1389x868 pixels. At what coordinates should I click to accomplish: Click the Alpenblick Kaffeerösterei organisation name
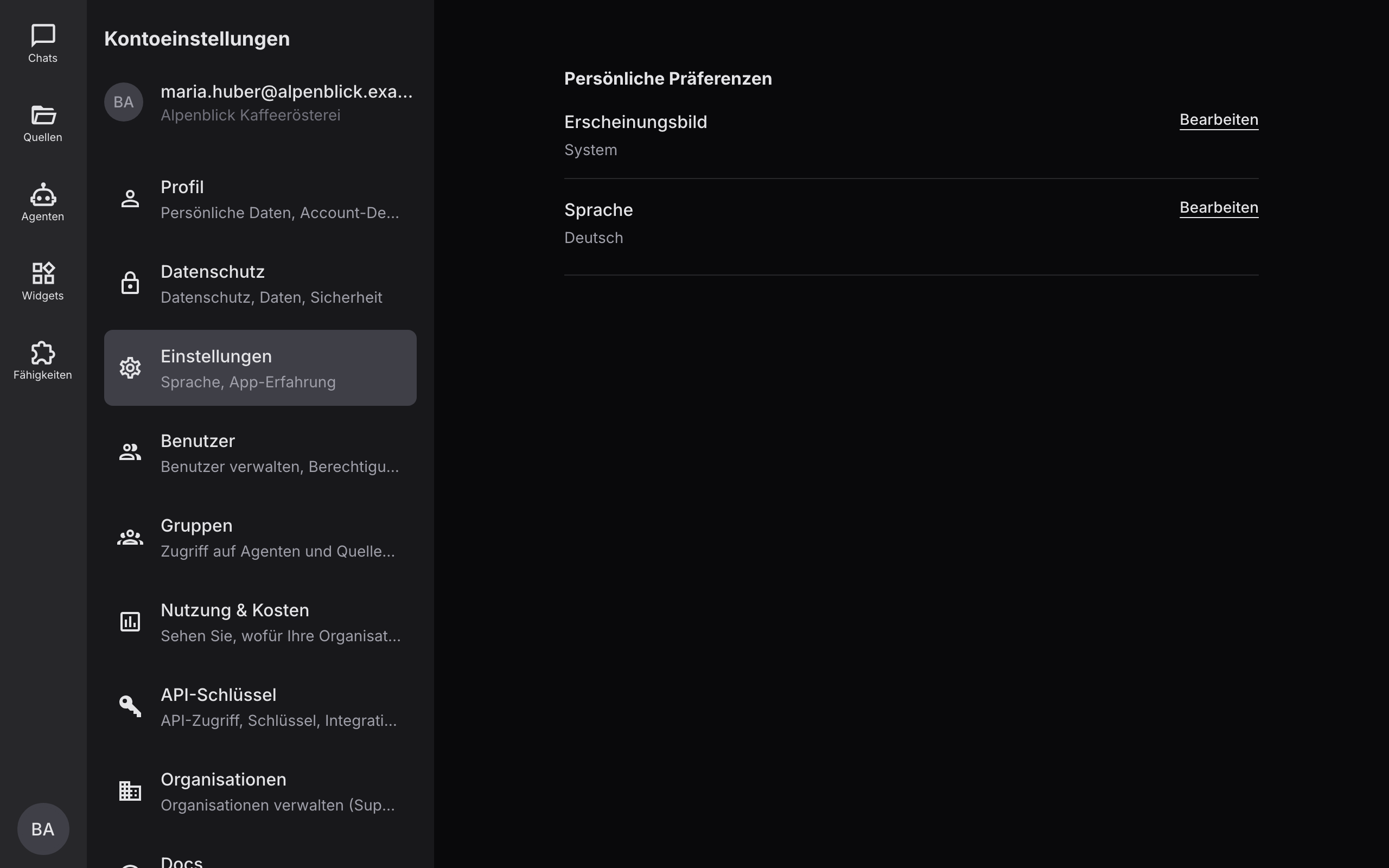click(250, 116)
